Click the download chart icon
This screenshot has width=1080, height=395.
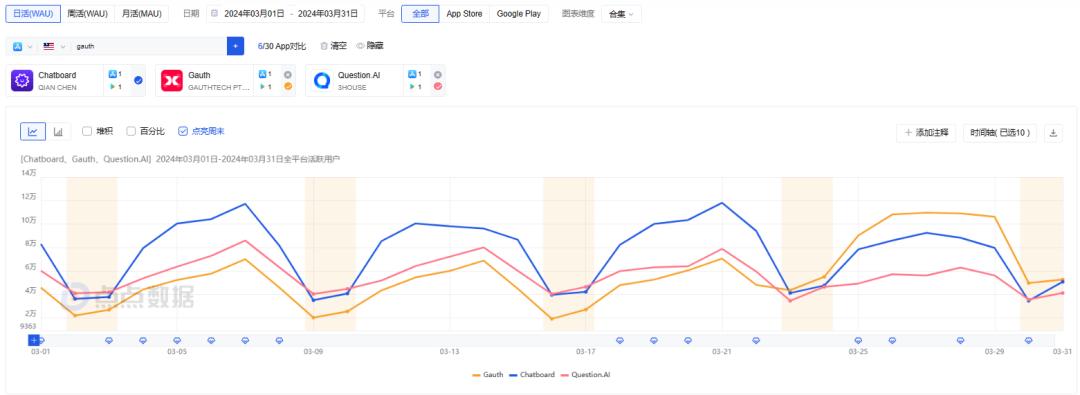click(x=1053, y=133)
